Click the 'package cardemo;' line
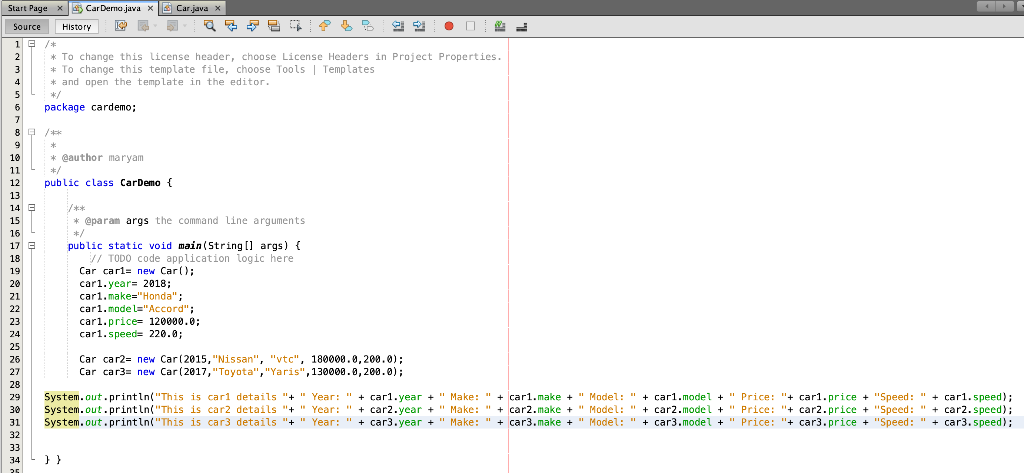The image size is (1024, 473). (x=91, y=107)
